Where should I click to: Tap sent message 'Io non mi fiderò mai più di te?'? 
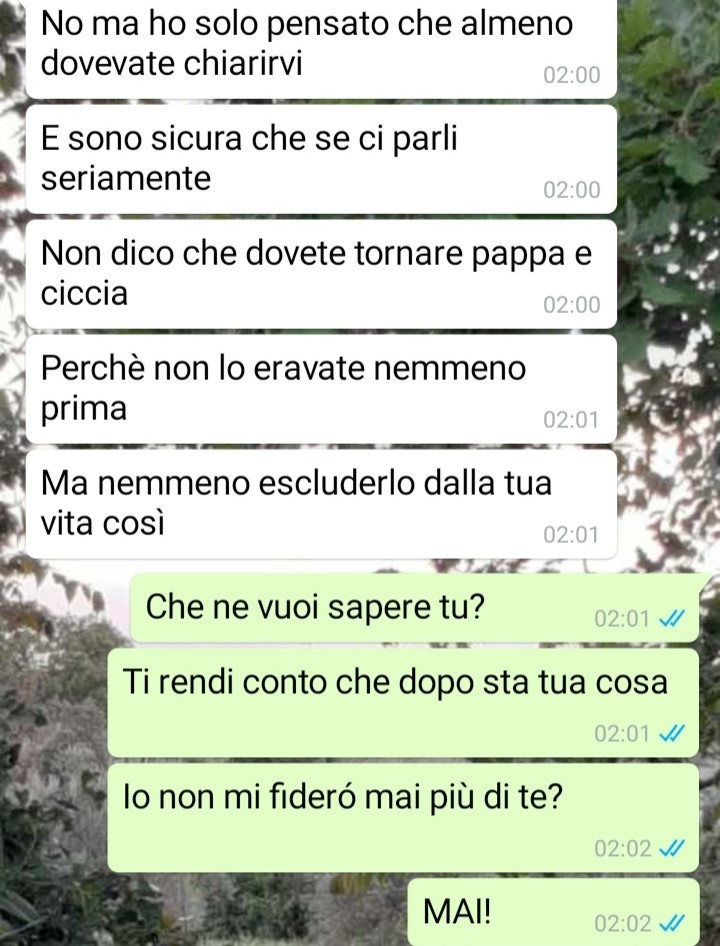coord(403,818)
